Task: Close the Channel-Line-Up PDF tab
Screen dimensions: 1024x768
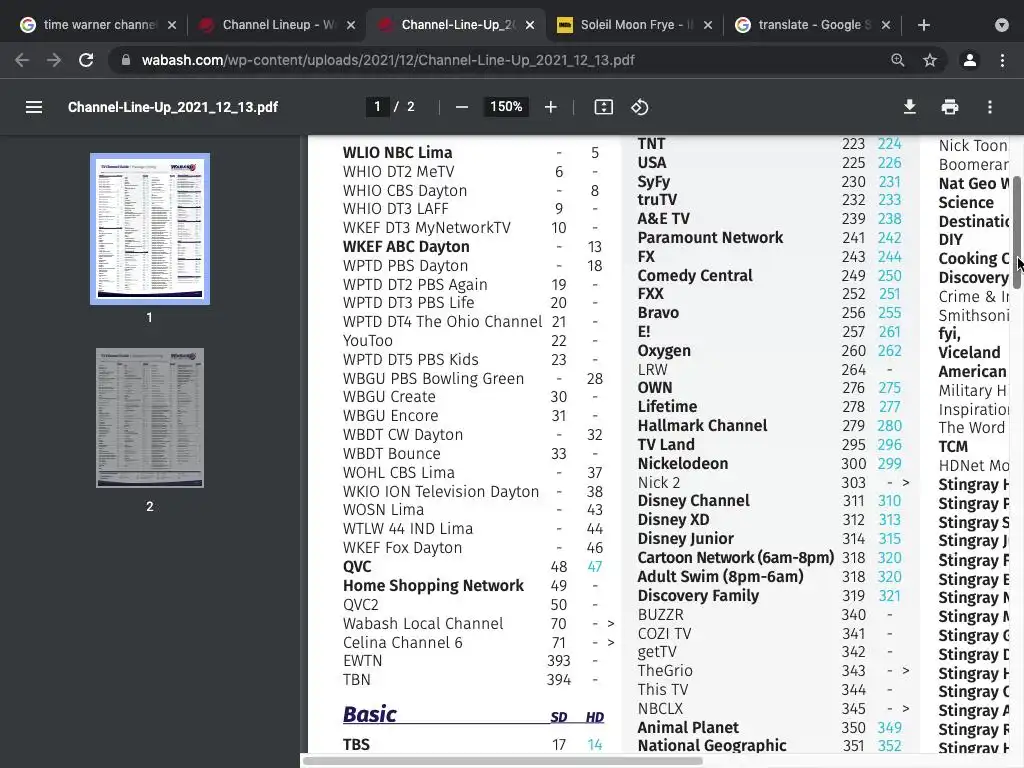Action: click(530, 25)
